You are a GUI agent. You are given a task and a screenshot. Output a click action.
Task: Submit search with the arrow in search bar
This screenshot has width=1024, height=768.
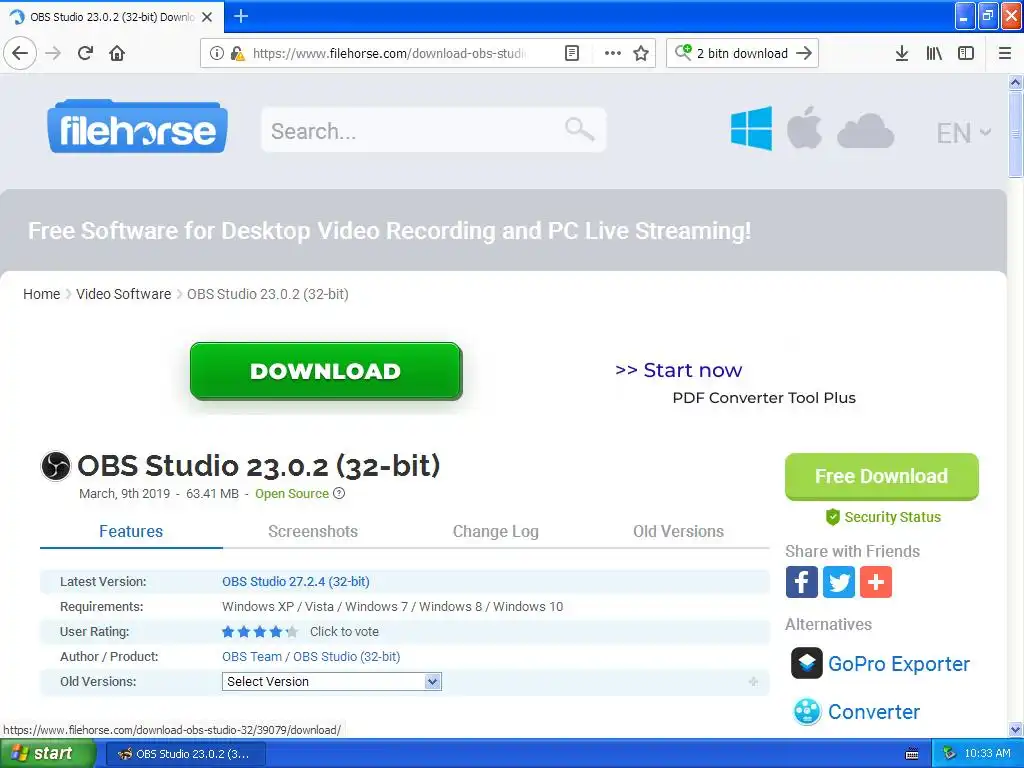804,53
